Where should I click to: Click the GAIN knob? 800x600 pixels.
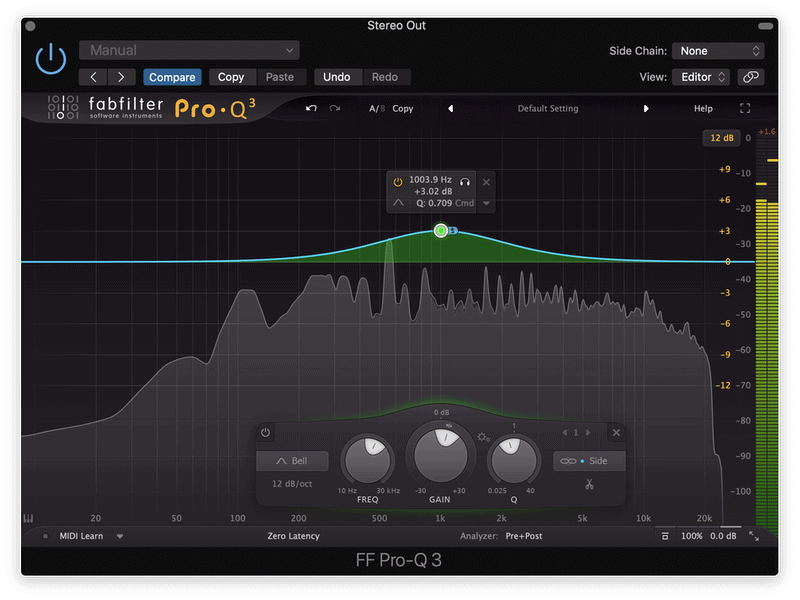click(x=440, y=455)
